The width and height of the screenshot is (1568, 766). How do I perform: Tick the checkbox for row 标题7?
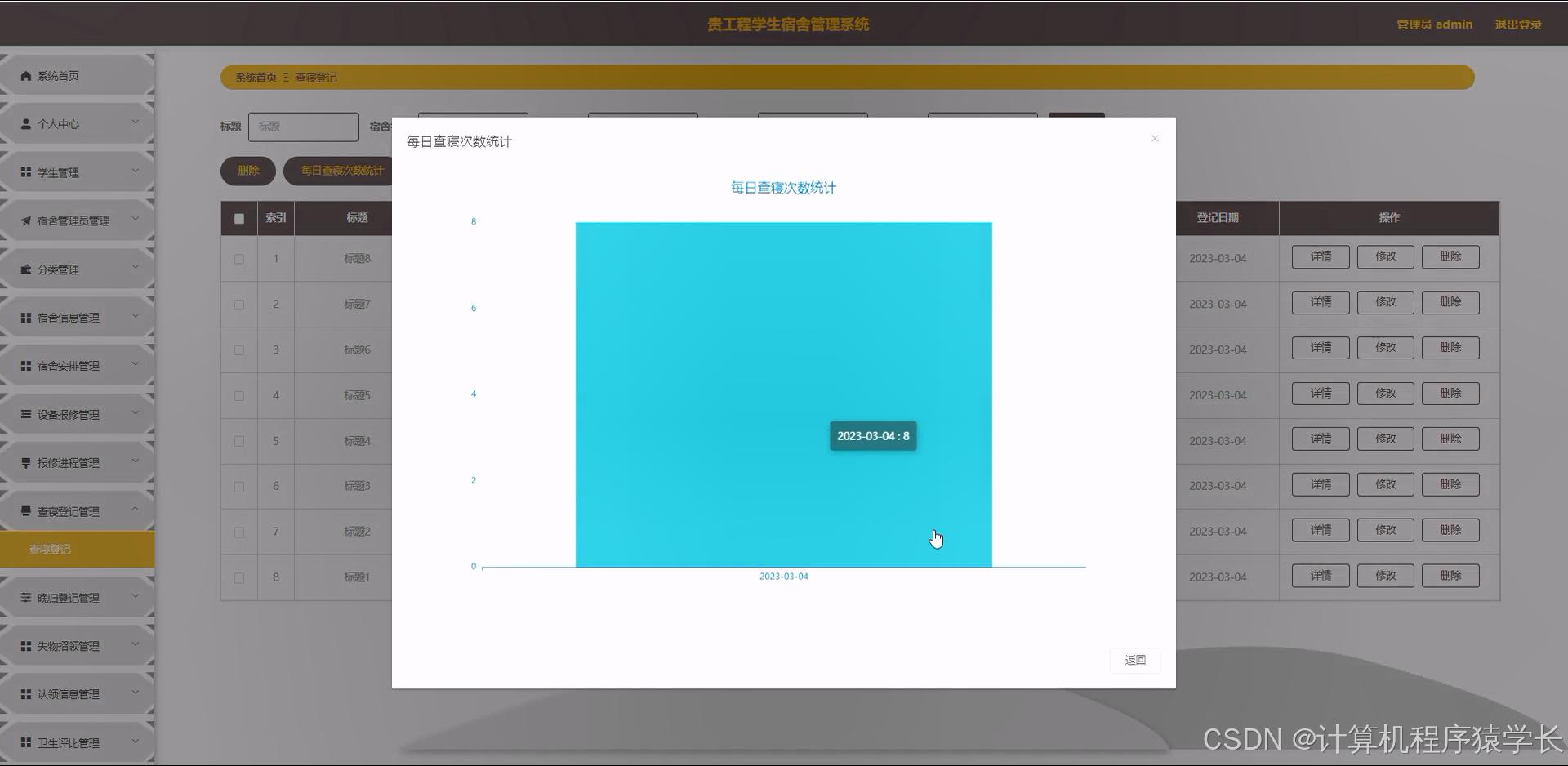239,305
